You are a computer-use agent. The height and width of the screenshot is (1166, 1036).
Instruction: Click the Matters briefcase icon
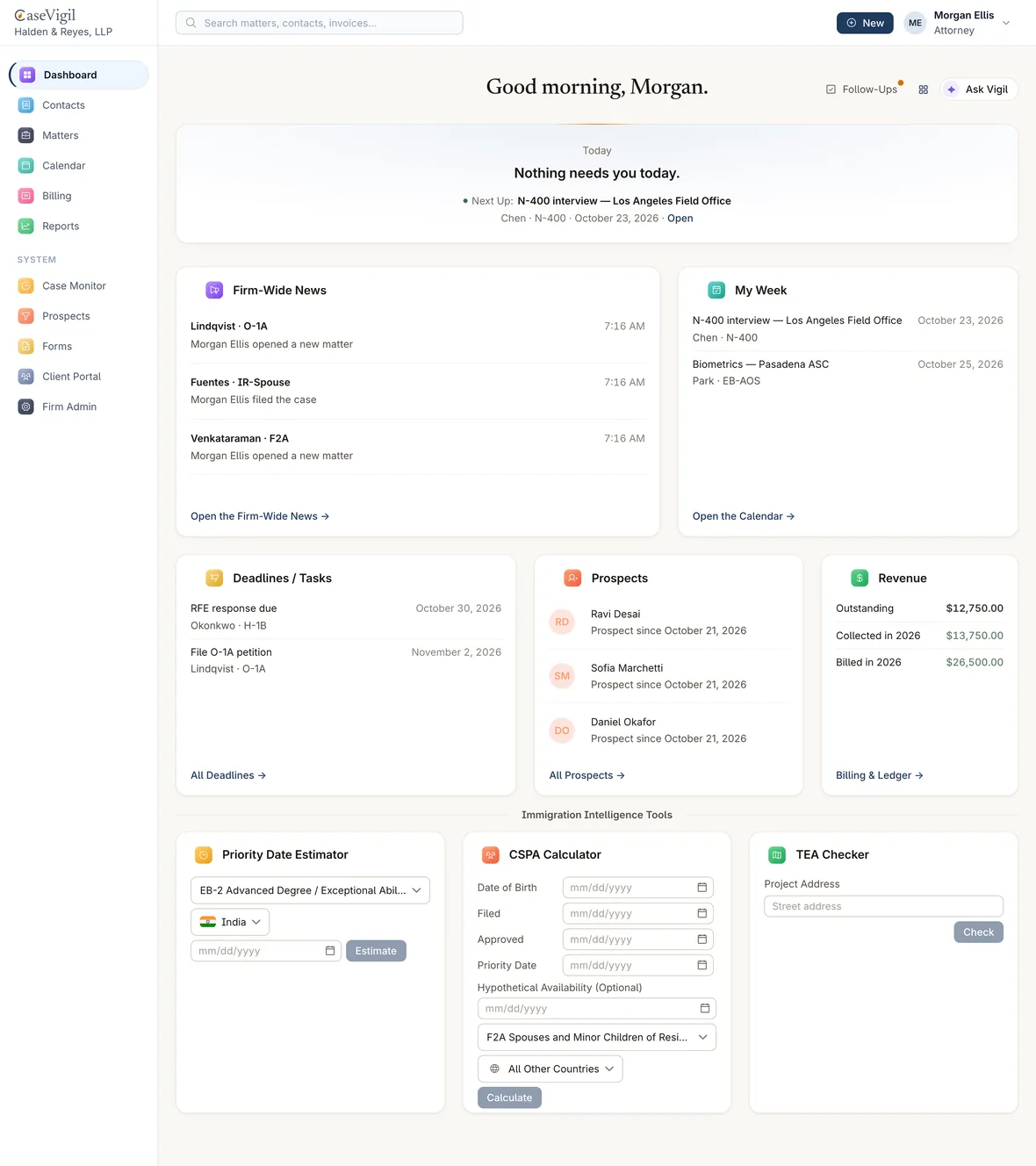(26, 135)
